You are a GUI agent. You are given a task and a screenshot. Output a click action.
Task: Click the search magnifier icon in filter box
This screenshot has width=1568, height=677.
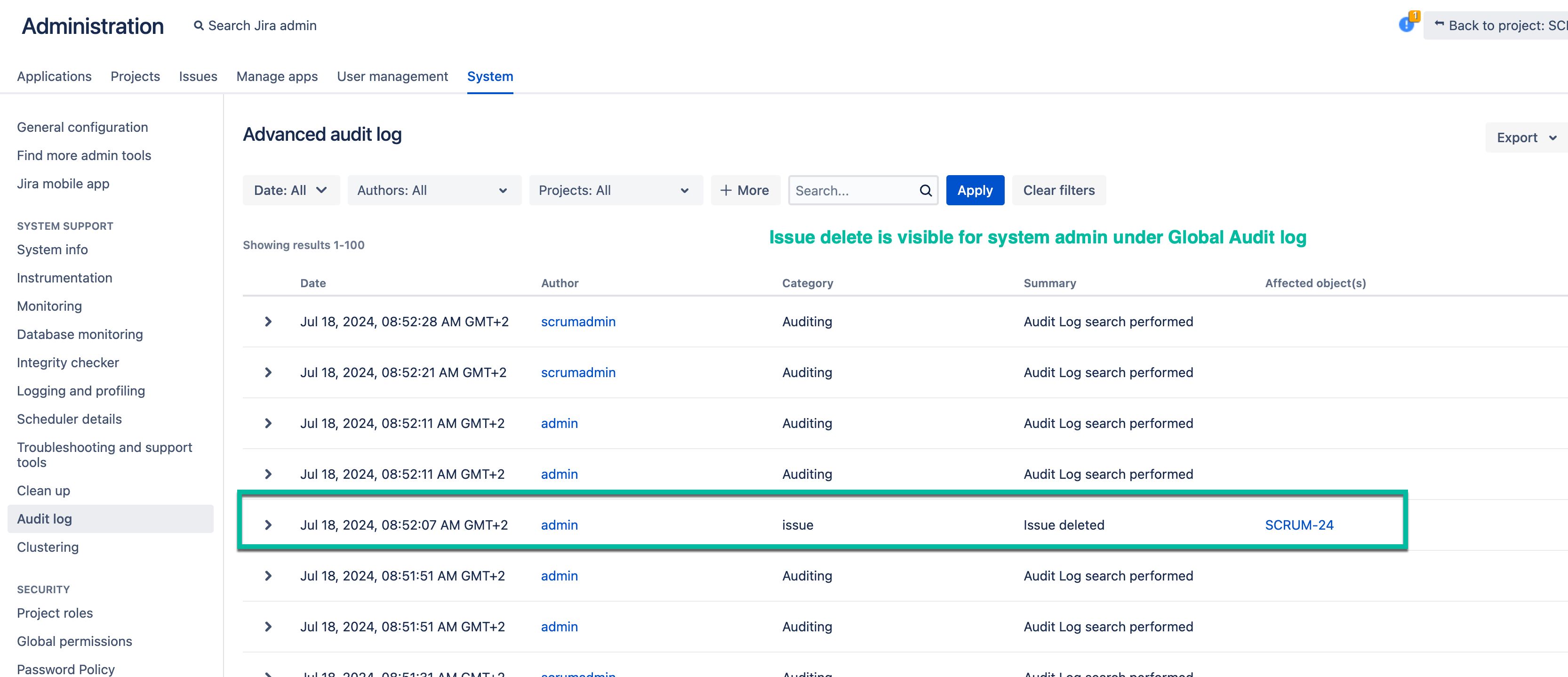(x=925, y=191)
